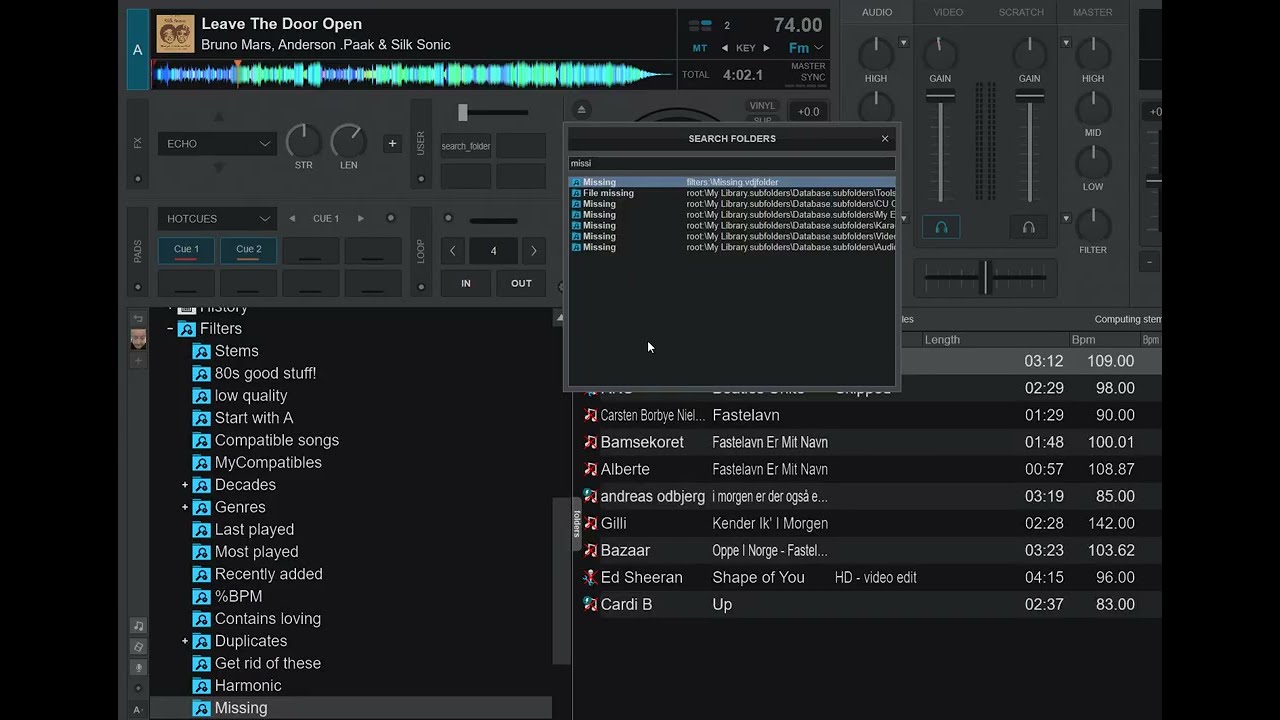Toggle VINYL mode button
The image size is (1280, 720).
(762, 106)
